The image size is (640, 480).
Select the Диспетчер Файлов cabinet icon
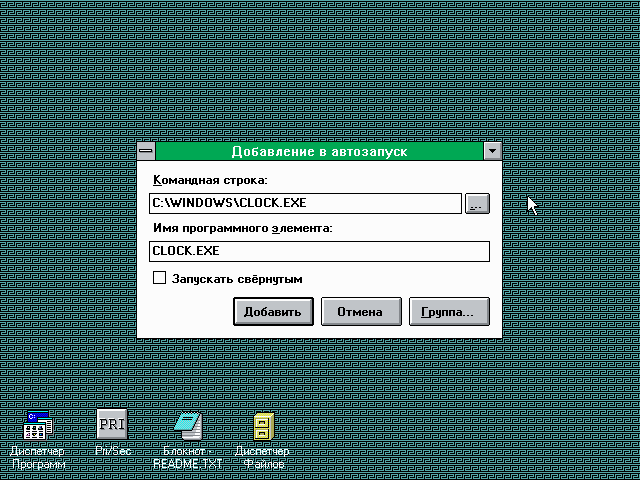263,425
